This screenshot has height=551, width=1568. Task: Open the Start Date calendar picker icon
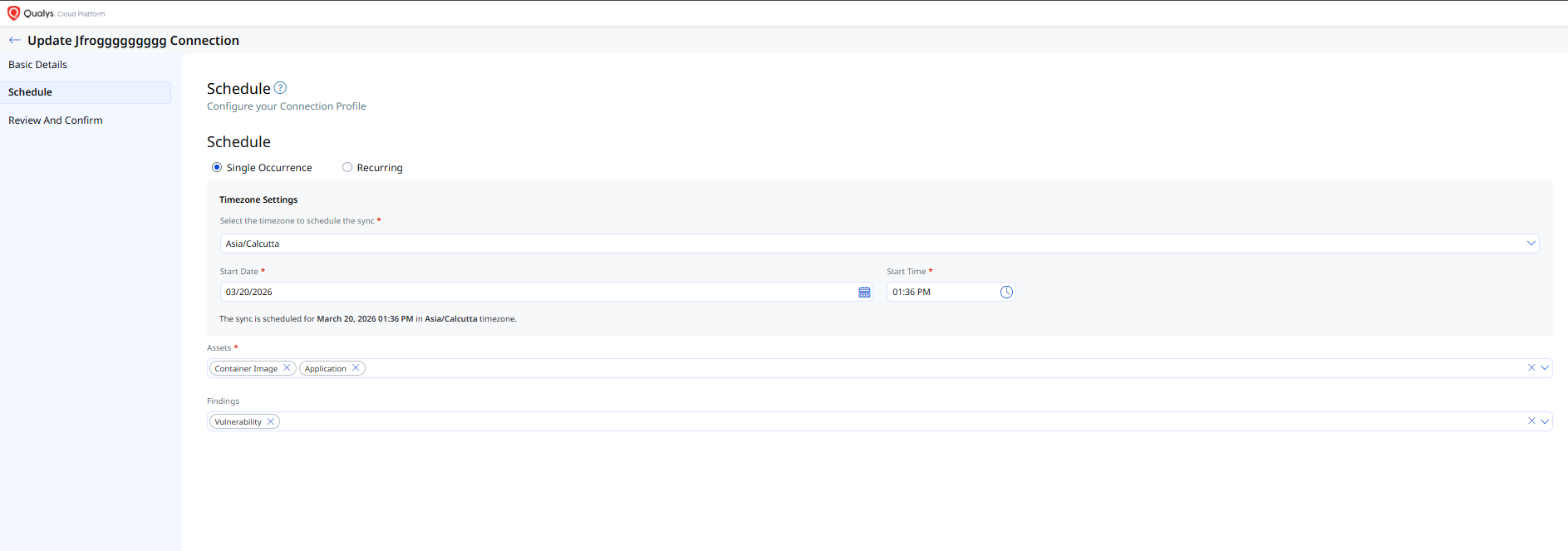pyautogui.click(x=864, y=292)
